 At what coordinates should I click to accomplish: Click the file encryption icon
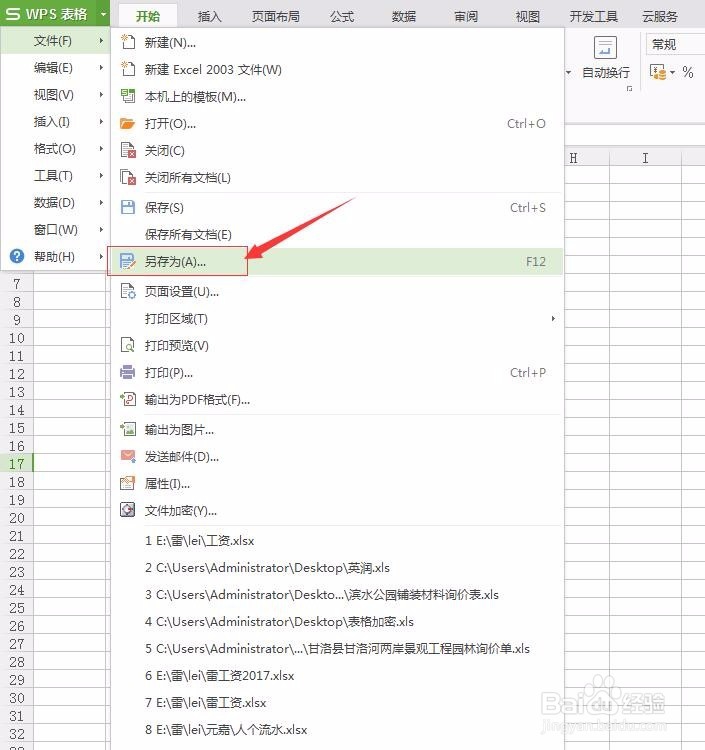click(127, 510)
